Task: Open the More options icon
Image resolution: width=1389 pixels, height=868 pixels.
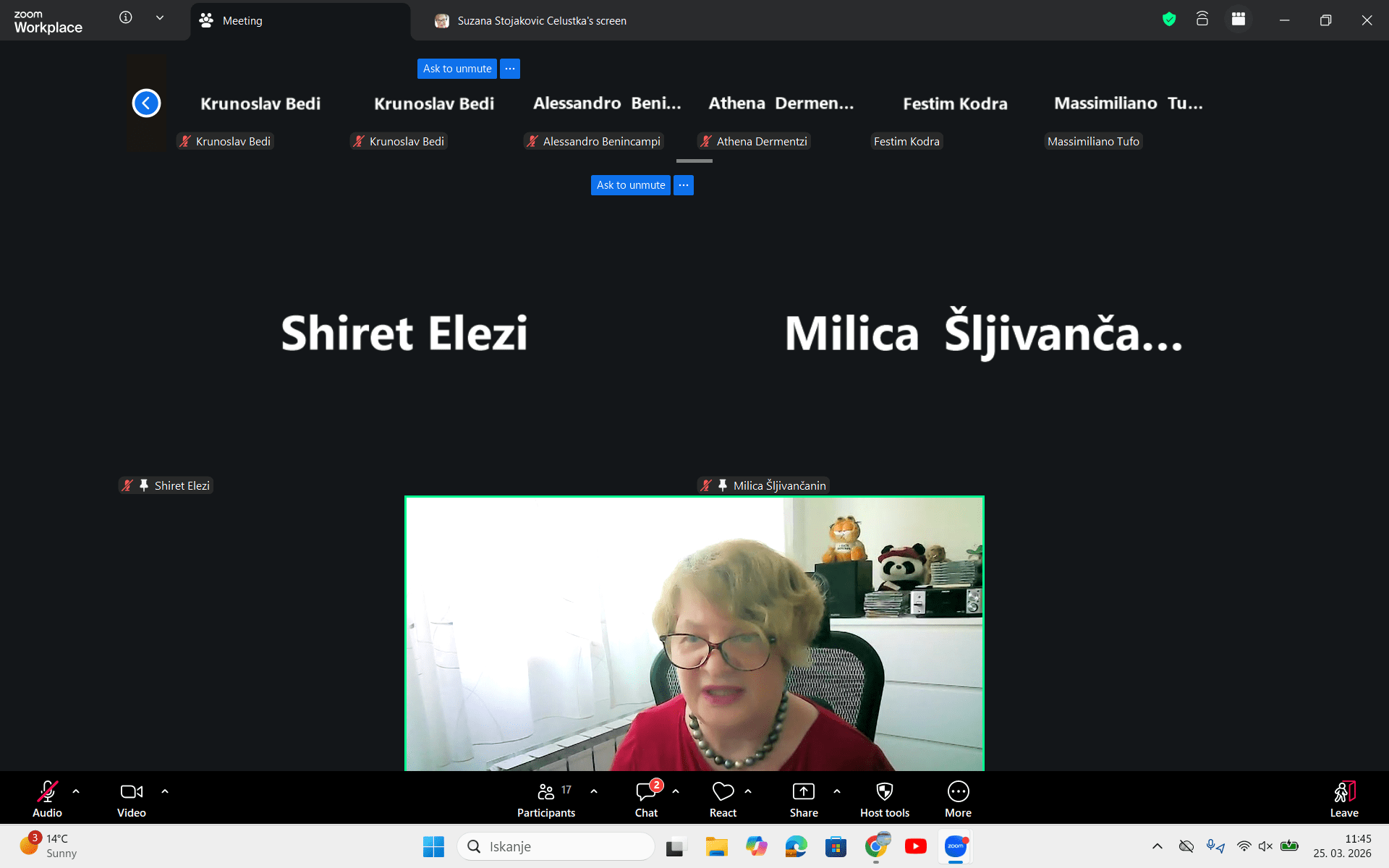Action: (x=958, y=791)
